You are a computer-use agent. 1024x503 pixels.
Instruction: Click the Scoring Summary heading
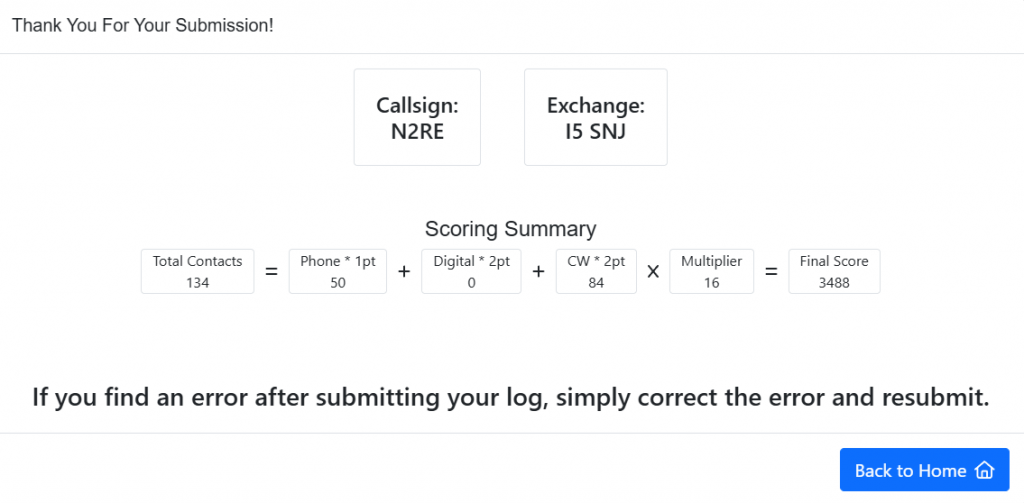[x=510, y=229]
